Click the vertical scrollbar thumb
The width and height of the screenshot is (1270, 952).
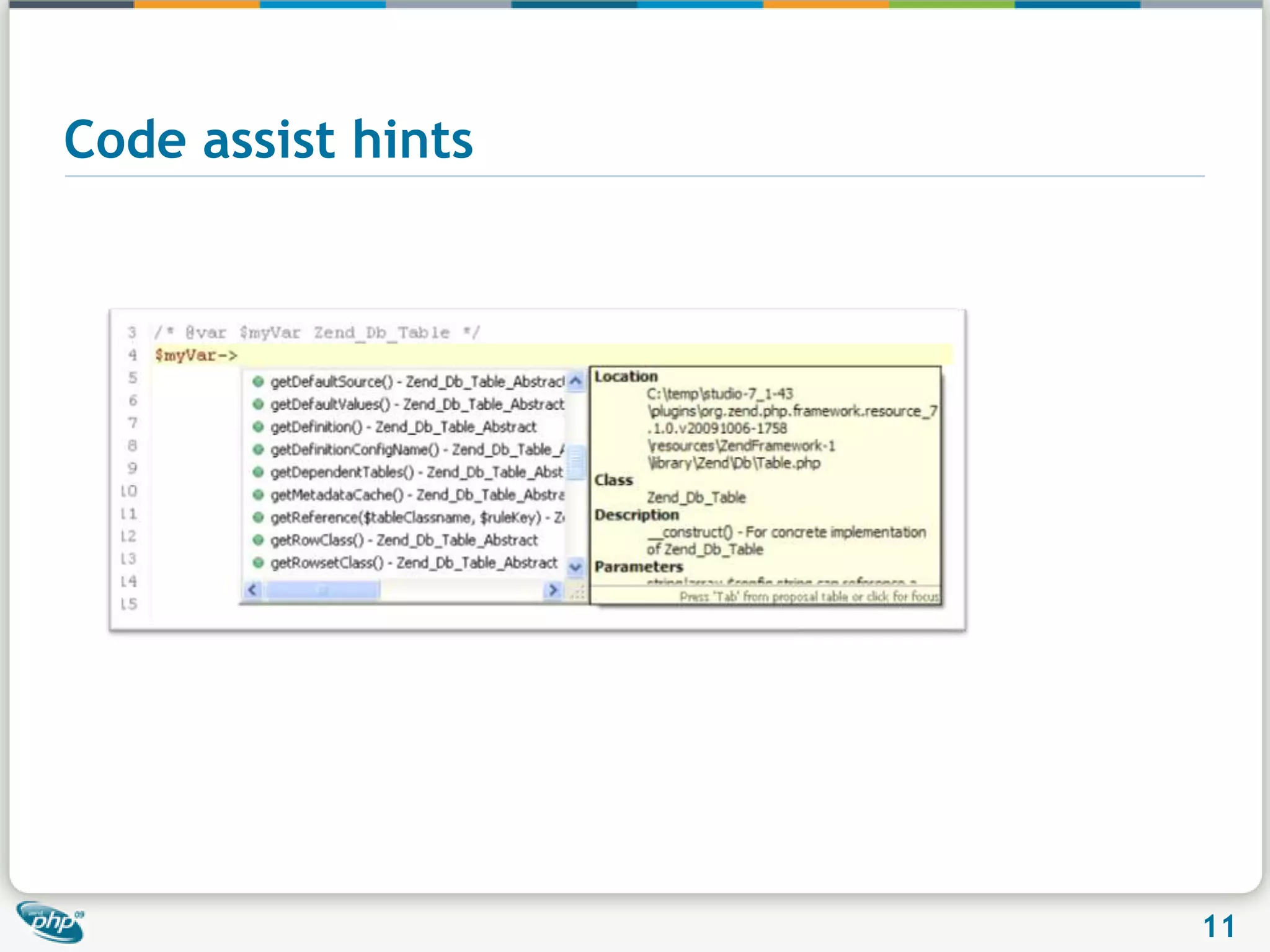coord(576,462)
